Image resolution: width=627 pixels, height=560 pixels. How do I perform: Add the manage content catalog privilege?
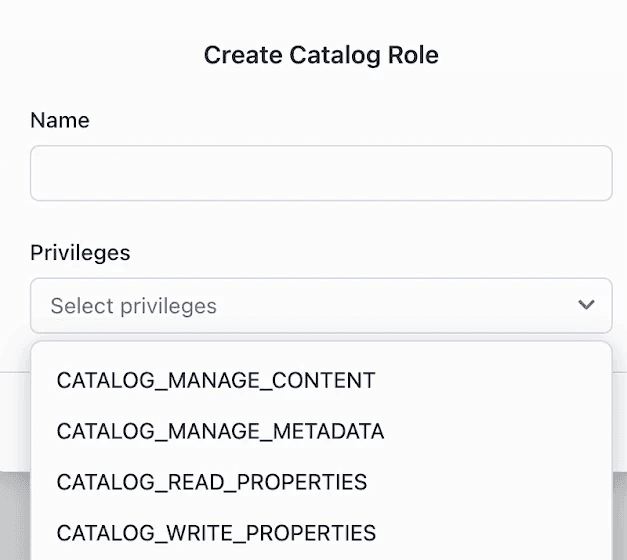click(216, 381)
